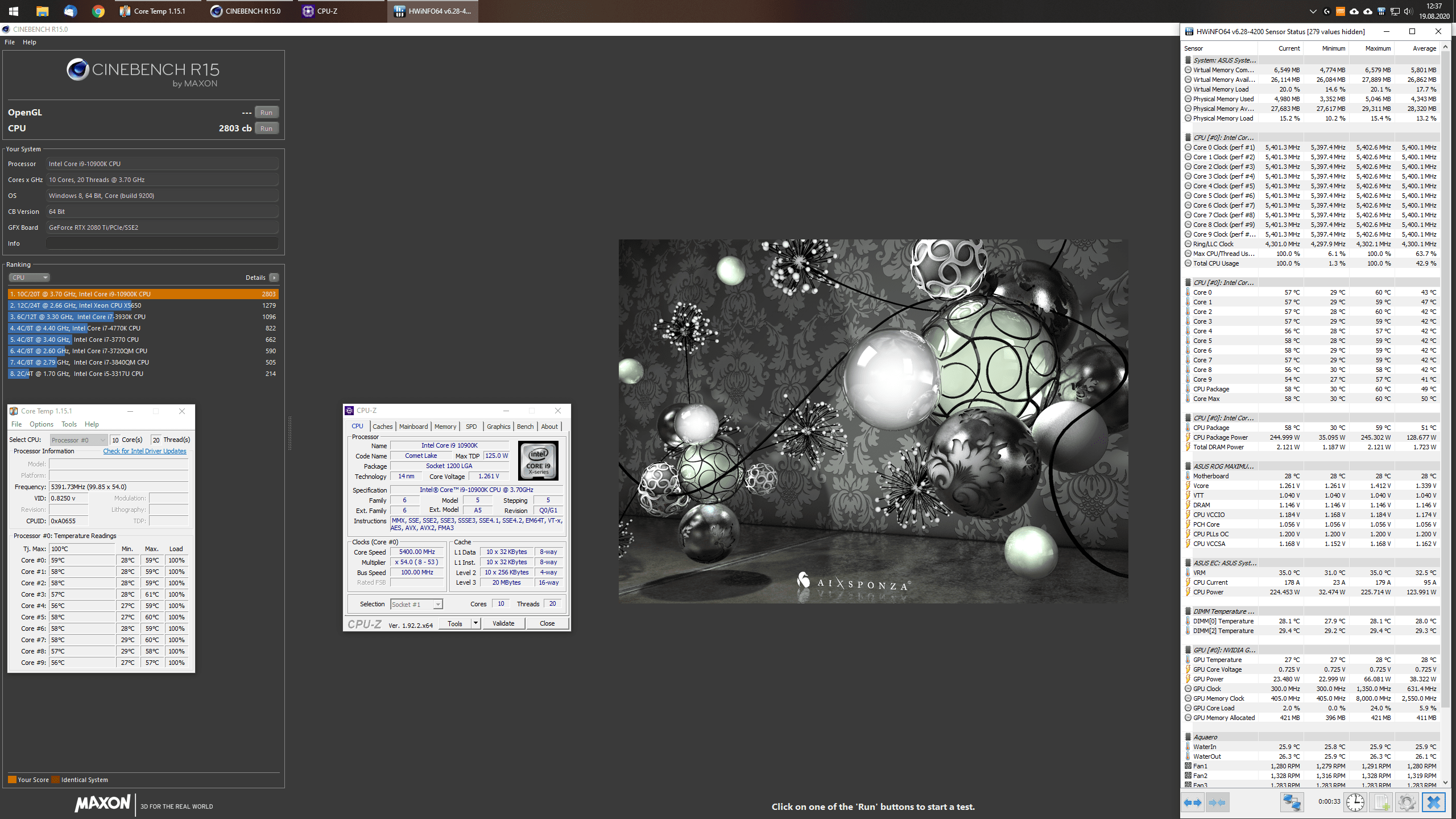
Task: Start HWiNFO logging with the sheet icon
Action: point(1381,803)
